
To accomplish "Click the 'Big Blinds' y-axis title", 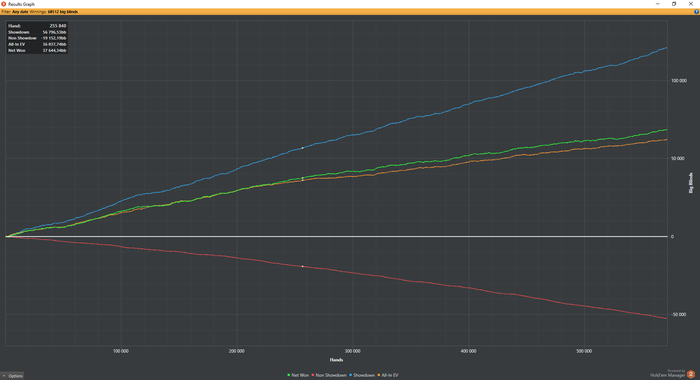I will click(691, 183).
